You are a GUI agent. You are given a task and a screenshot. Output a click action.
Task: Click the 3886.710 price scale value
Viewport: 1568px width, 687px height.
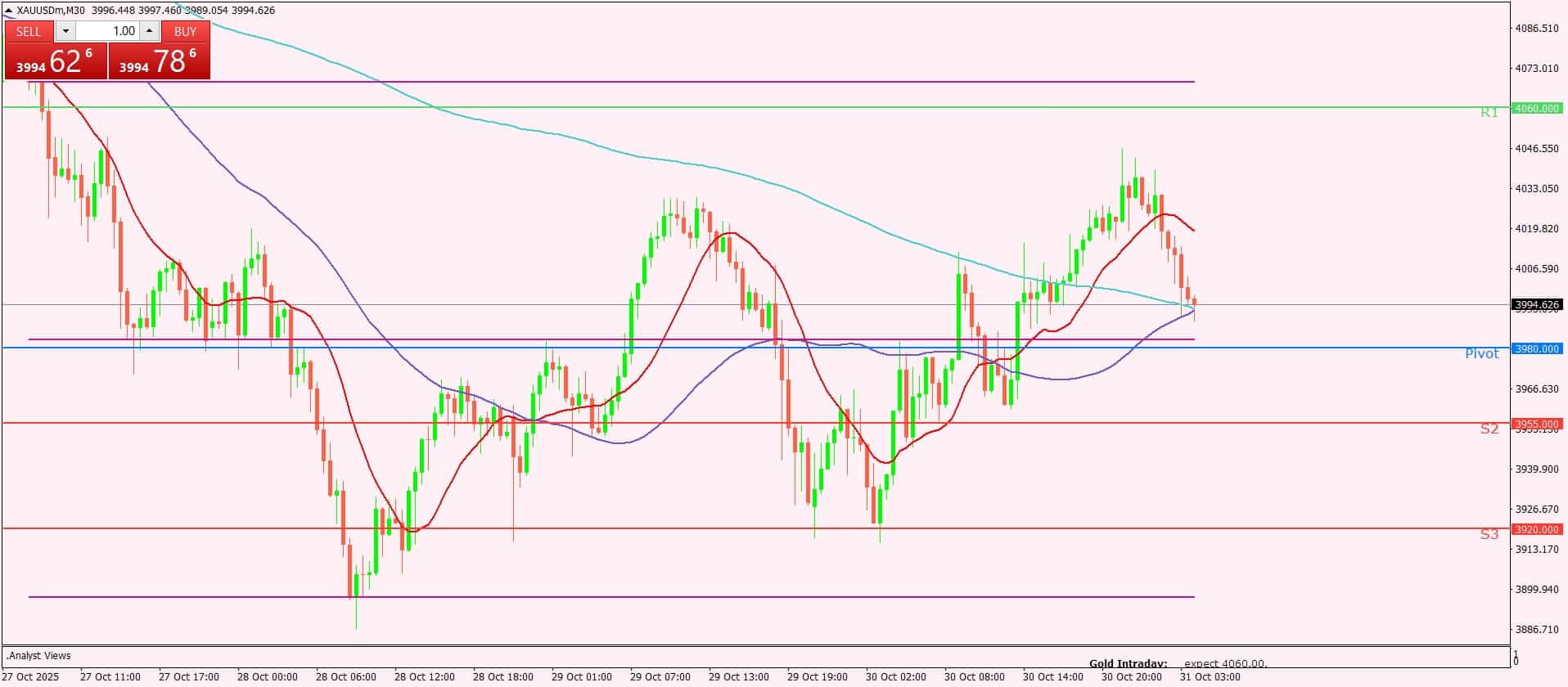[1537, 629]
